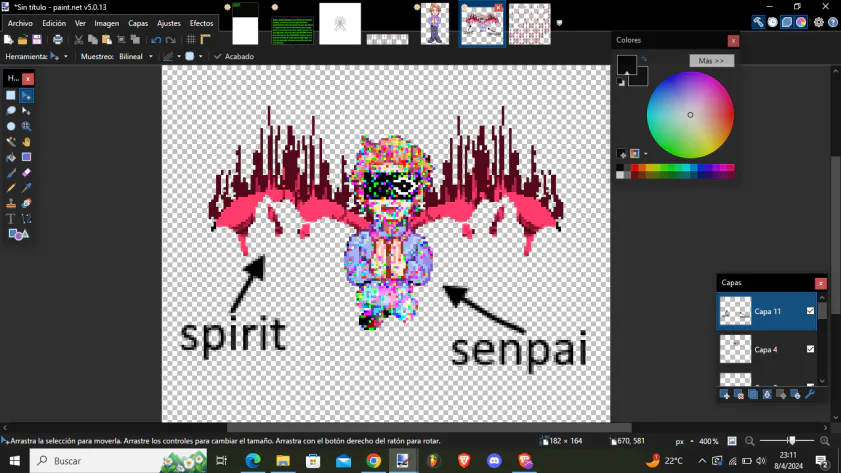Viewport: 841px width, 473px height.
Task: Open the Archivo menu
Action: [20, 23]
